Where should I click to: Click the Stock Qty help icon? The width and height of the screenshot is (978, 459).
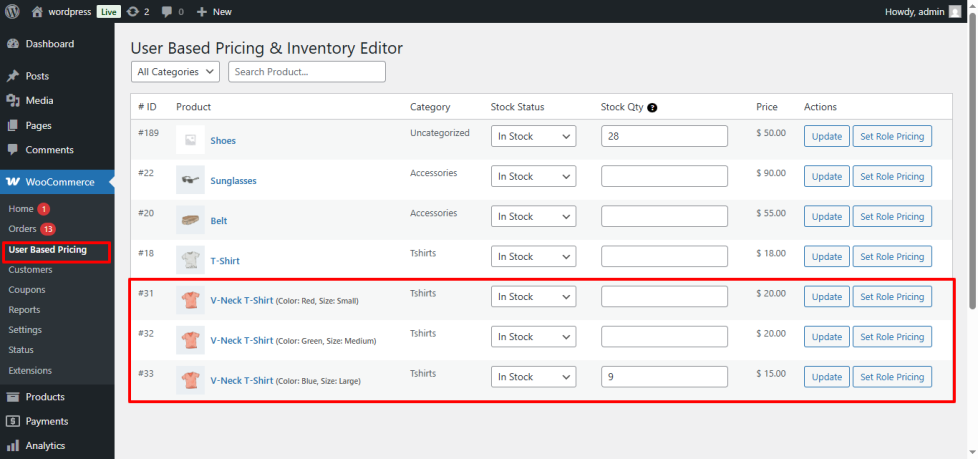tap(652, 108)
